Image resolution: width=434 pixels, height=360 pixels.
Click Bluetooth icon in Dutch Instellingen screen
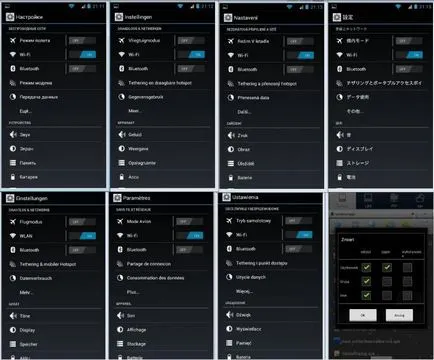[x=122, y=69]
